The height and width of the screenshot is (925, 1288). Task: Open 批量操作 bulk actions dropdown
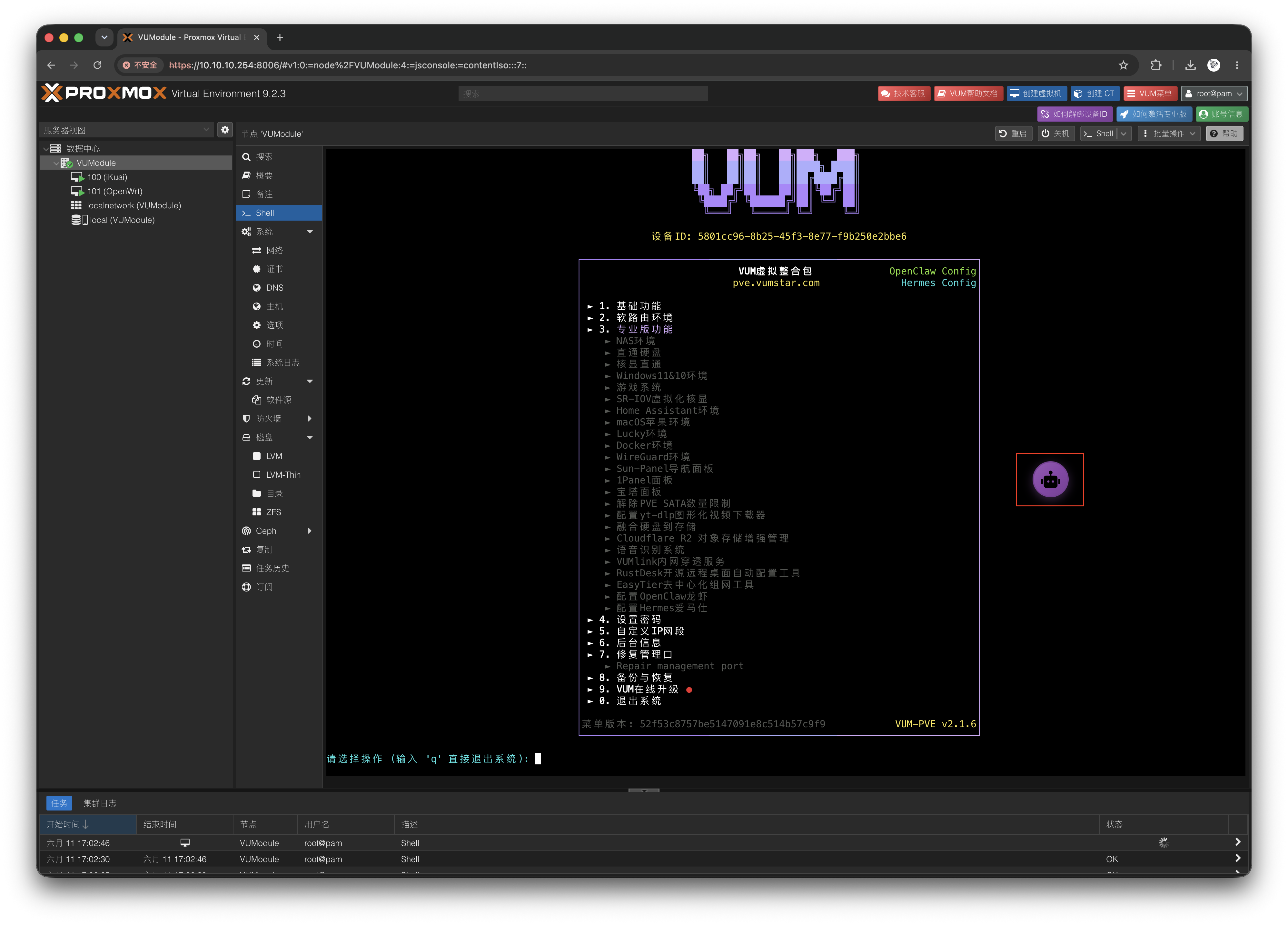tap(1169, 134)
